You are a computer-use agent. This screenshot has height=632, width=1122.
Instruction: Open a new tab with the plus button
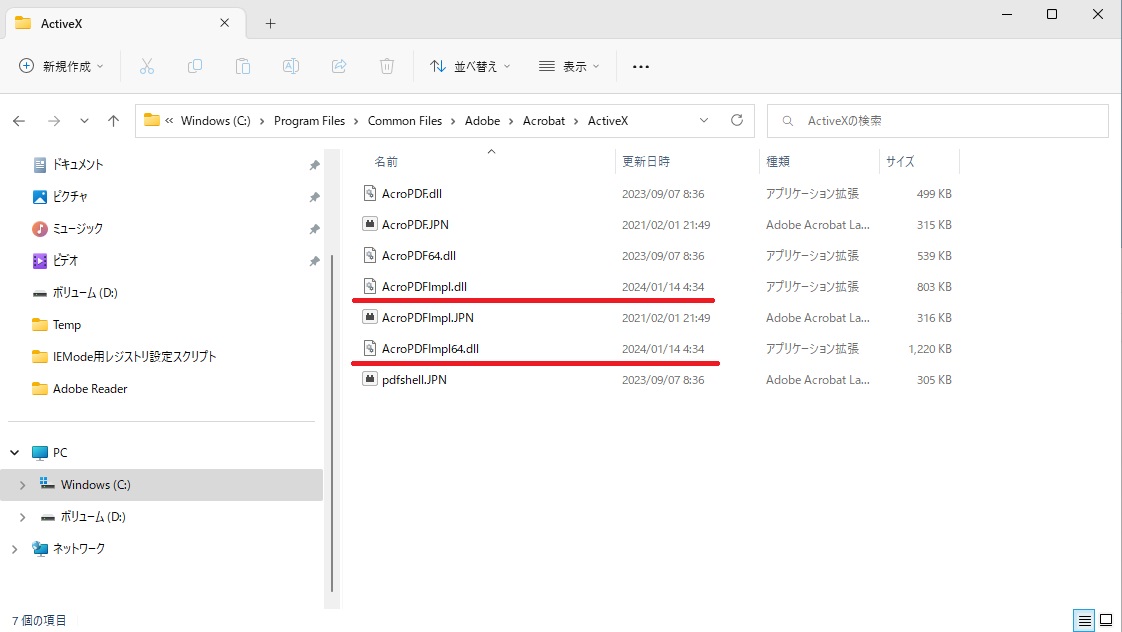[269, 23]
